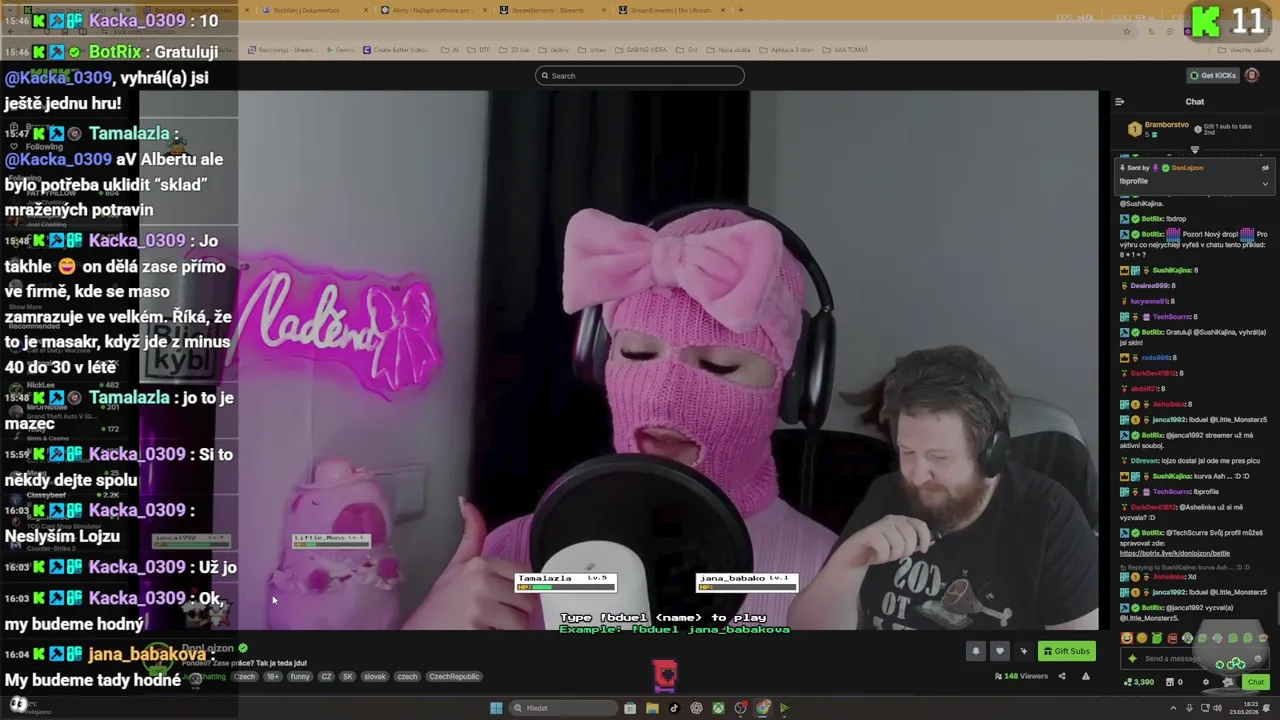Screen dimensions: 1280x720
Task: Open the channel shop icon showing 0
Action: click(1174, 682)
